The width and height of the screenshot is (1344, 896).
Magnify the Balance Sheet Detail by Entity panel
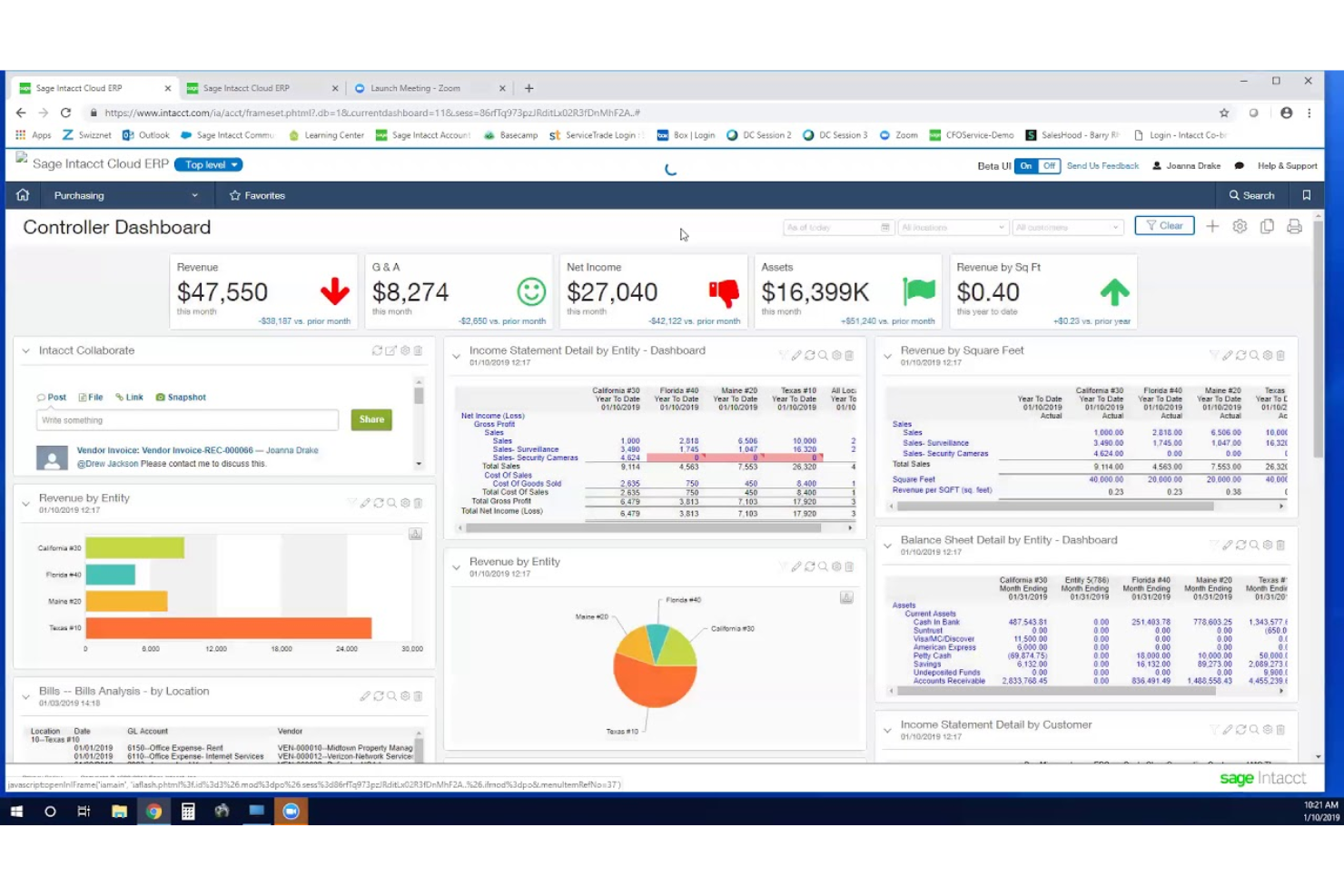[x=1254, y=546]
